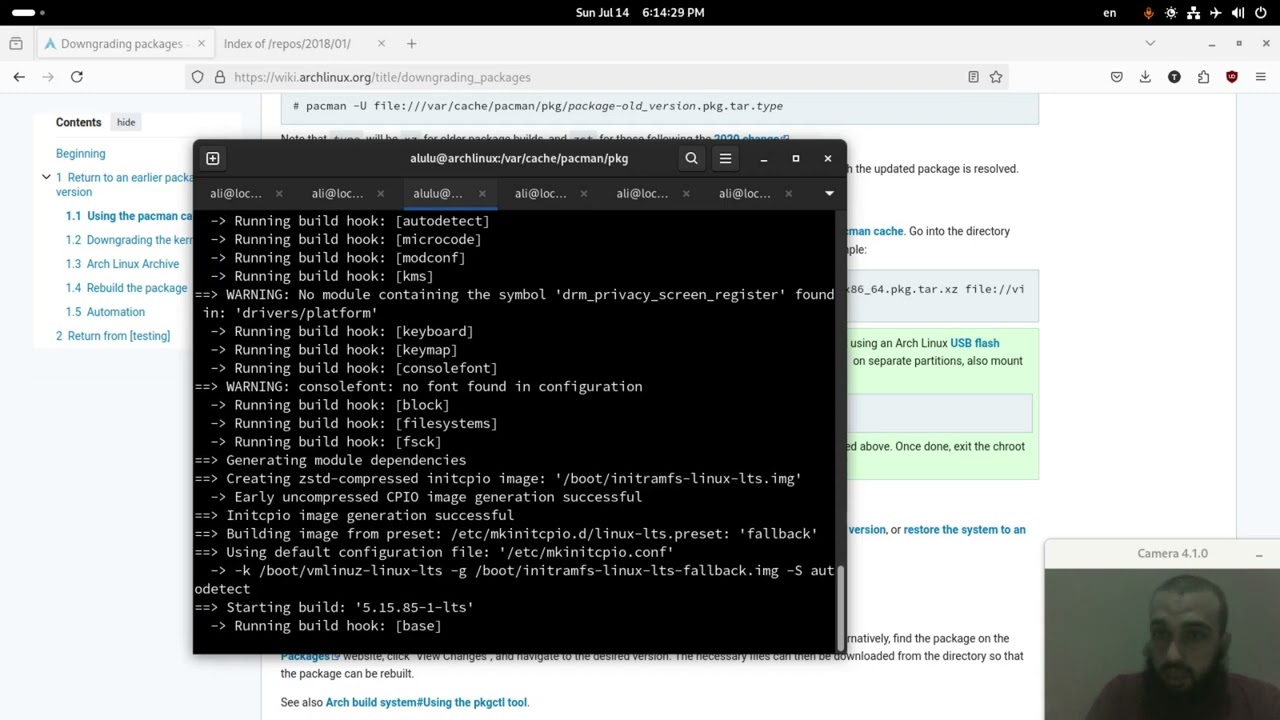Open a new terminal tab with the plus icon
The image size is (1280, 720).
[212, 158]
